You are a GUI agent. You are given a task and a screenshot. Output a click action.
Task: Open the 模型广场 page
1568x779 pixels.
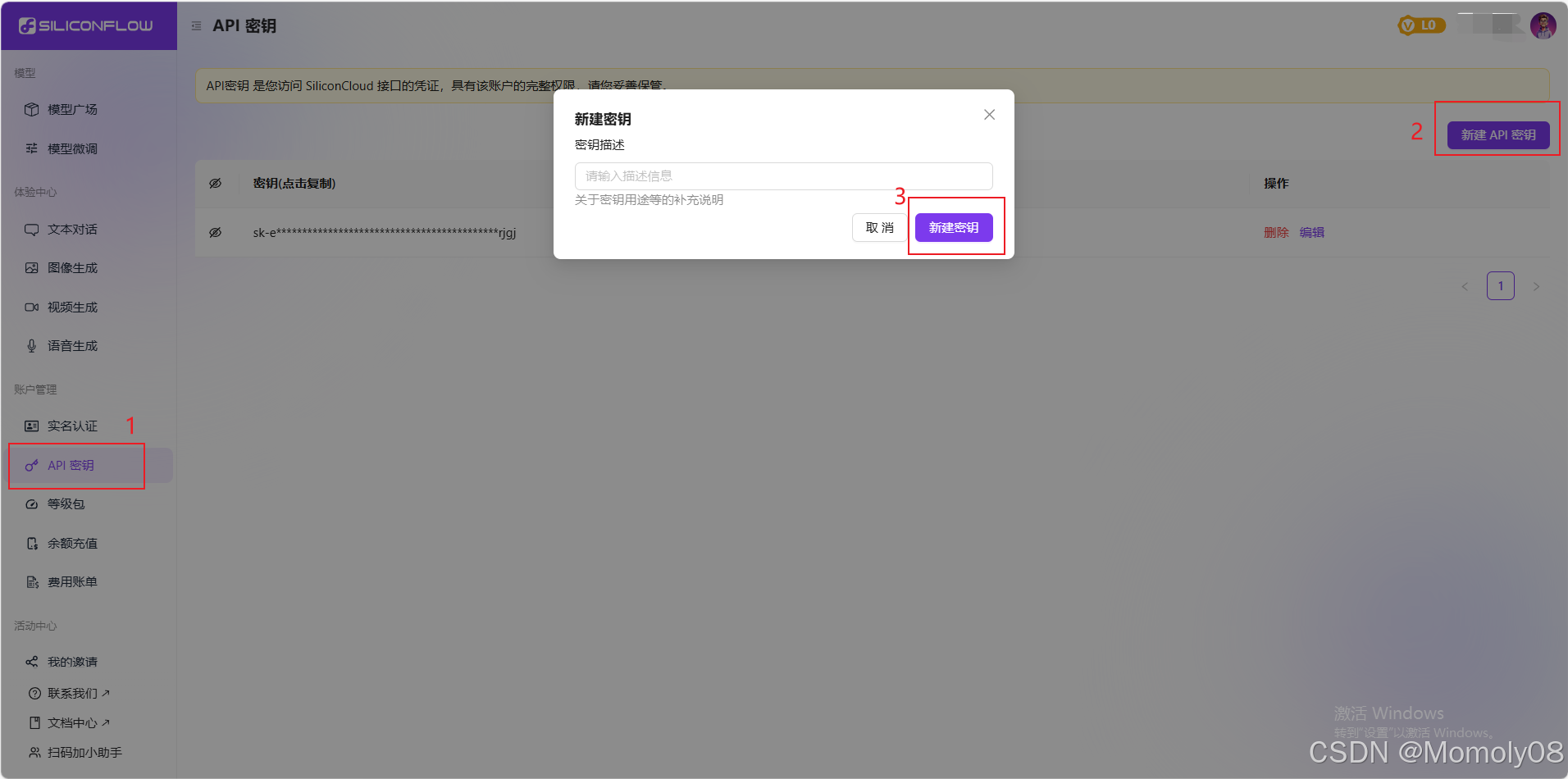(x=71, y=108)
